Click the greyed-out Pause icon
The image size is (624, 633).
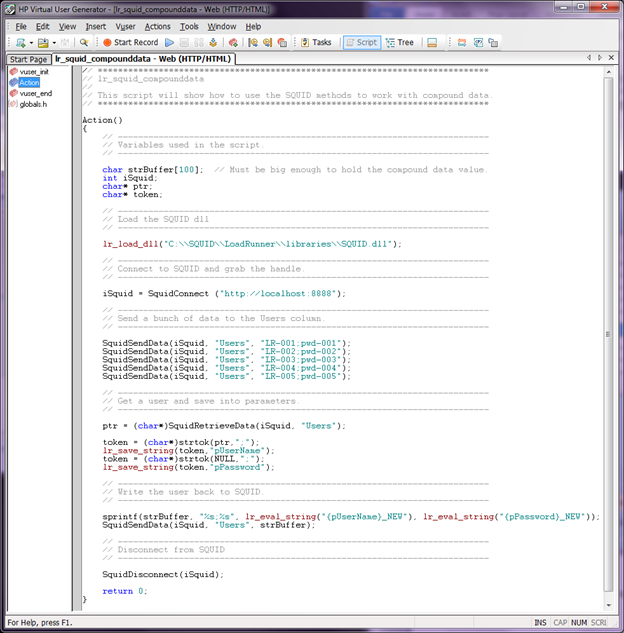pos(199,42)
